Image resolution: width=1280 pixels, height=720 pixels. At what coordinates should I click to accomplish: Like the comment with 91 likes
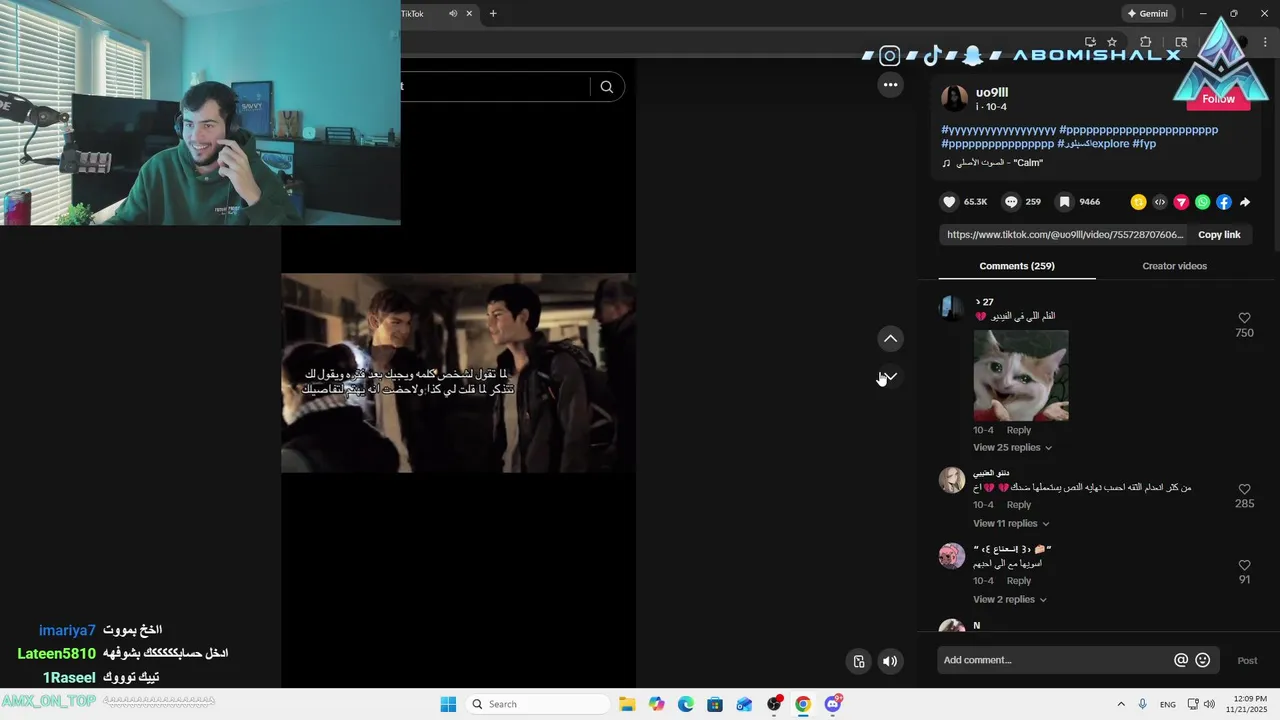coord(1244,565)
